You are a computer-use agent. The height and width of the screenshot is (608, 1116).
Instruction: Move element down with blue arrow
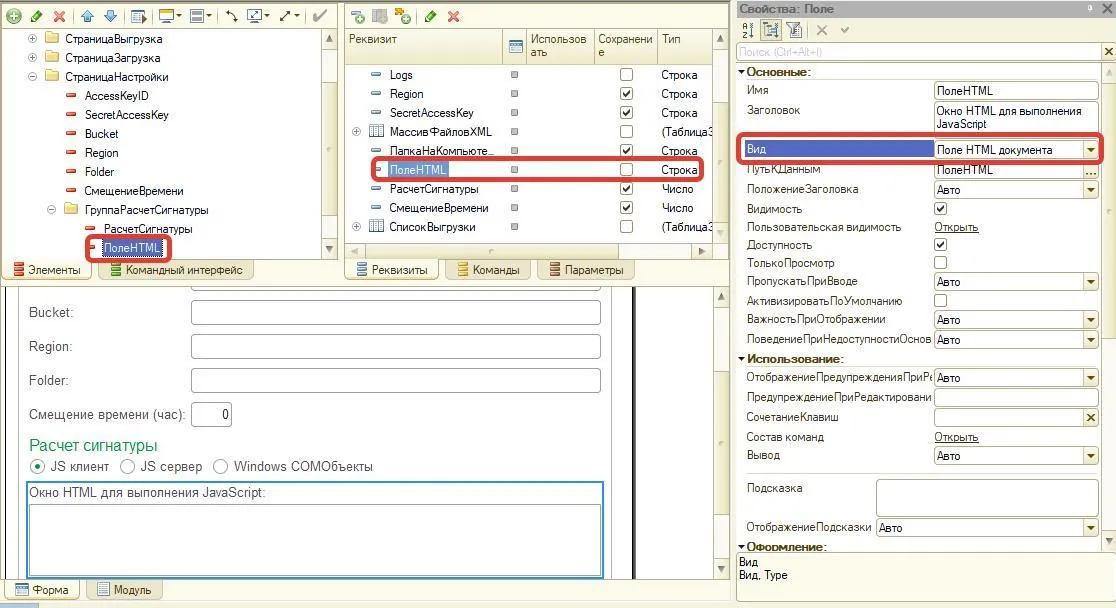tap(110, 16)
